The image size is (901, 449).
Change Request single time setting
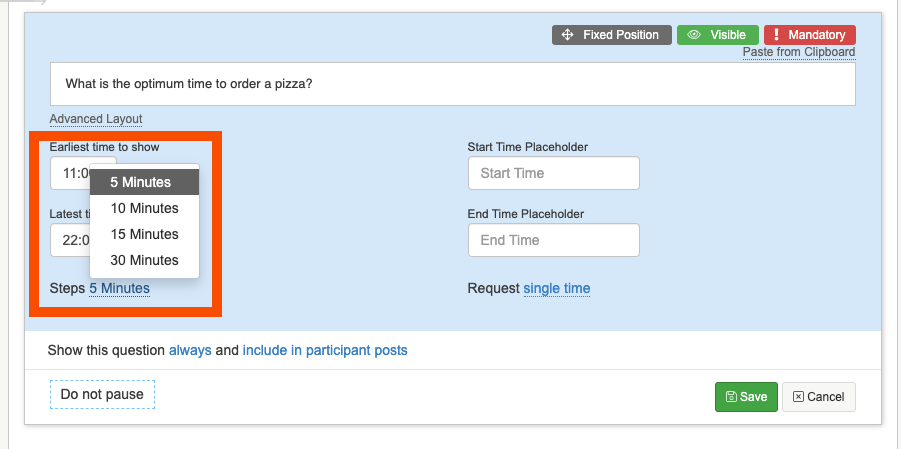[556, 289]
